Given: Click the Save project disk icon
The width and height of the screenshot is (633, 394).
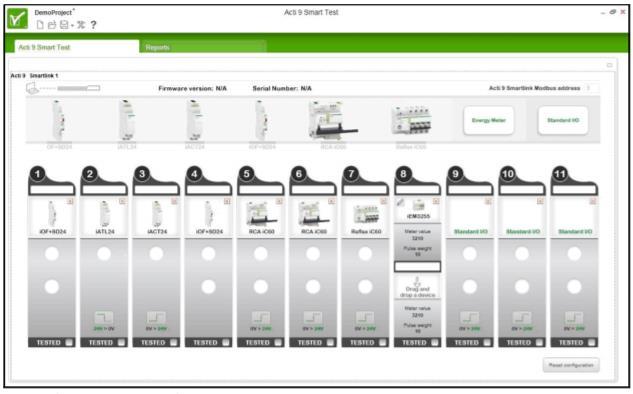Looking at the screenshot, I should click(64, 25).
